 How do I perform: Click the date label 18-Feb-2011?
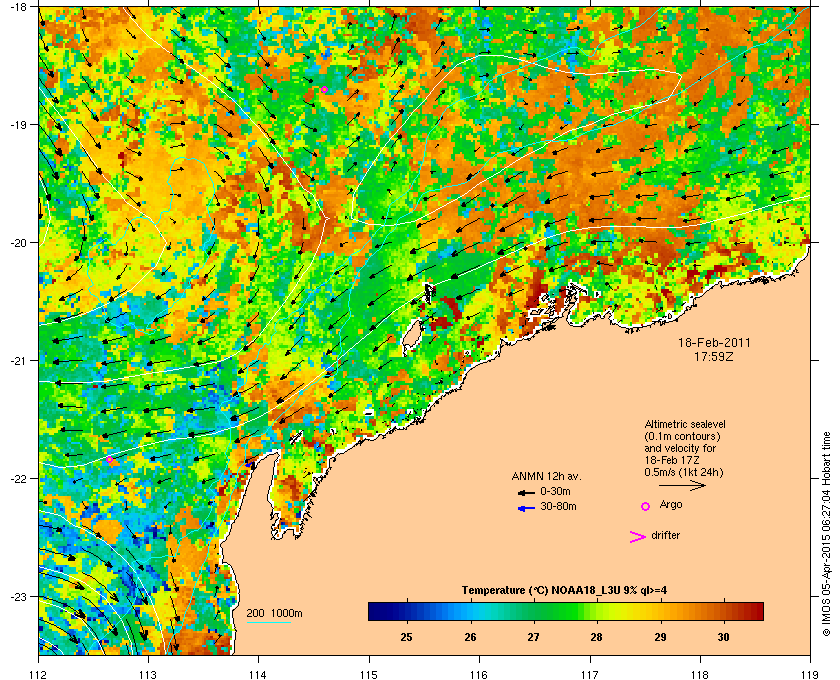714,342
